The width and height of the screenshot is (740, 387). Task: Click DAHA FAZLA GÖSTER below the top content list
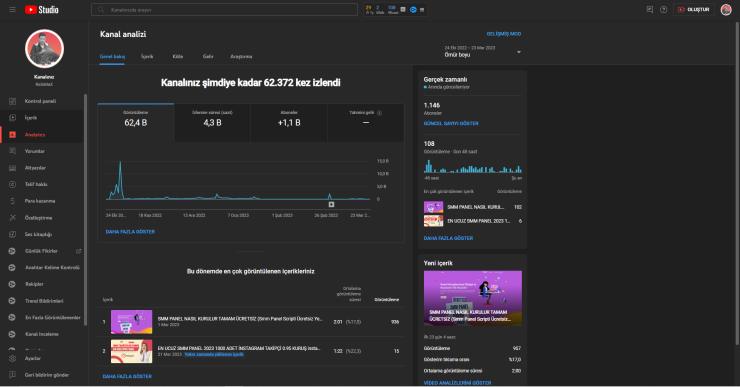127,377
